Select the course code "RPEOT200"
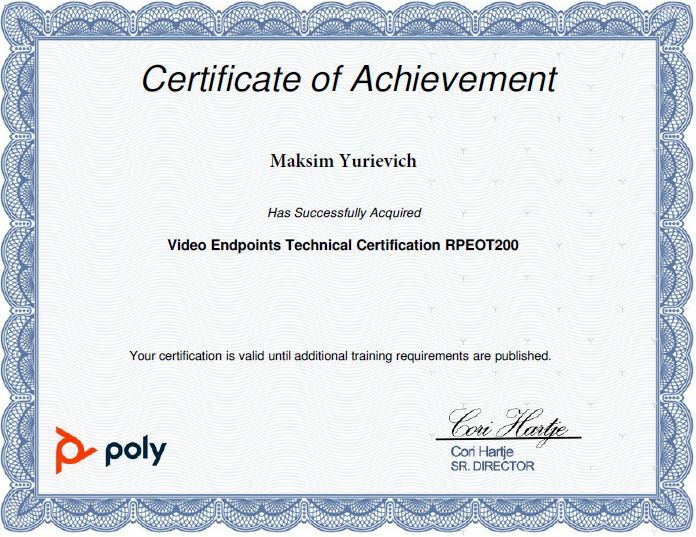 (482, 244)
